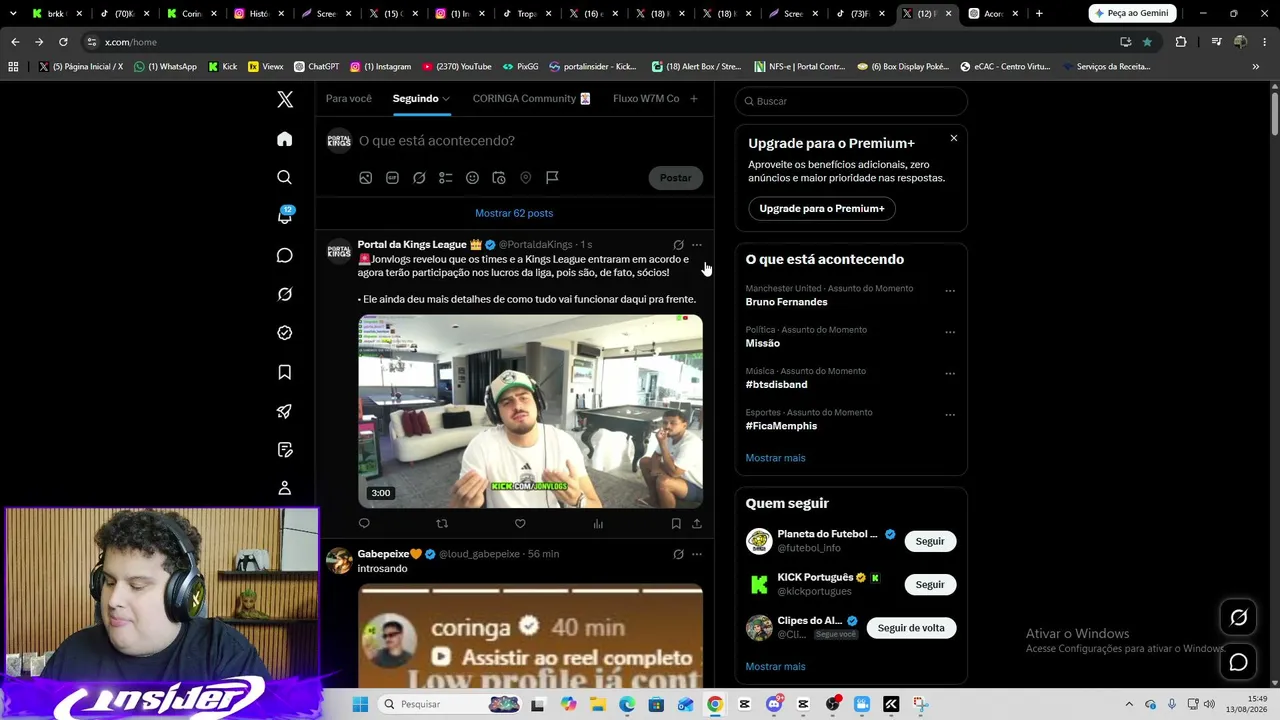Switch to the Para você tab
1280x720 pixels.
349,99
